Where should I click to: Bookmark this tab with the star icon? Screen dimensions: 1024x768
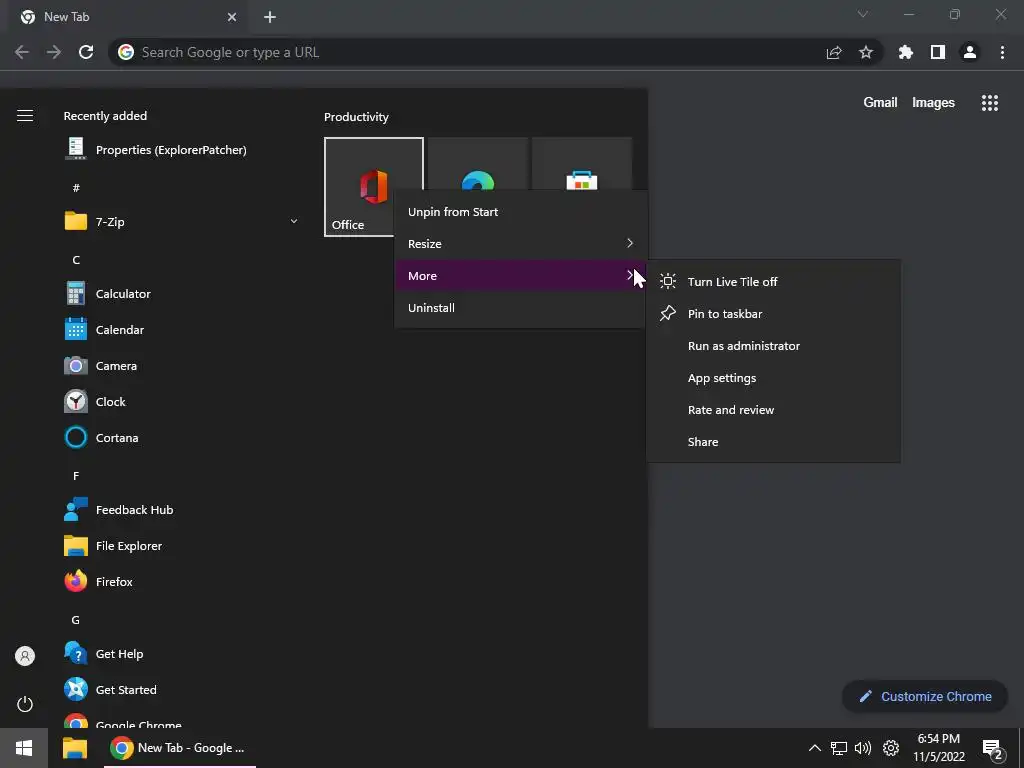point(866,52)
